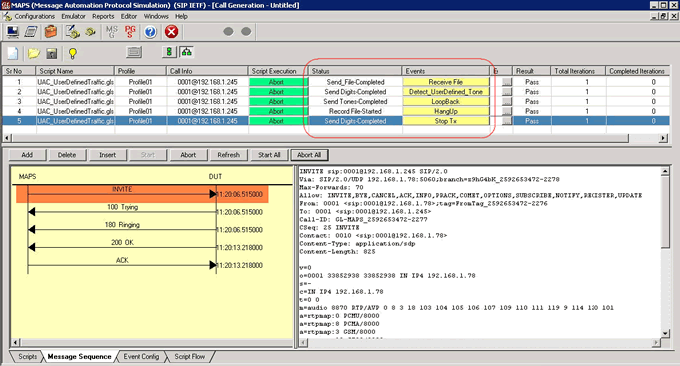Screen dimensions: 680x366
Task: Click ellipsis button in row 1
Action: point(507,82)
